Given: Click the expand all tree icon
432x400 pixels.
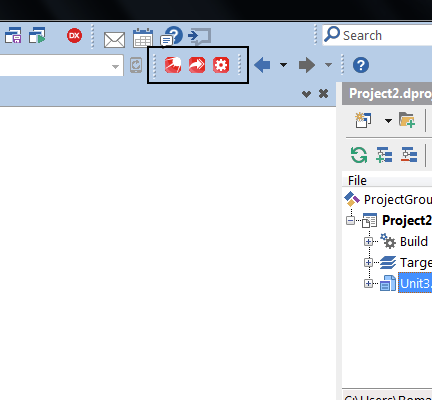Looking at the screenshot, I should (384, 155).
